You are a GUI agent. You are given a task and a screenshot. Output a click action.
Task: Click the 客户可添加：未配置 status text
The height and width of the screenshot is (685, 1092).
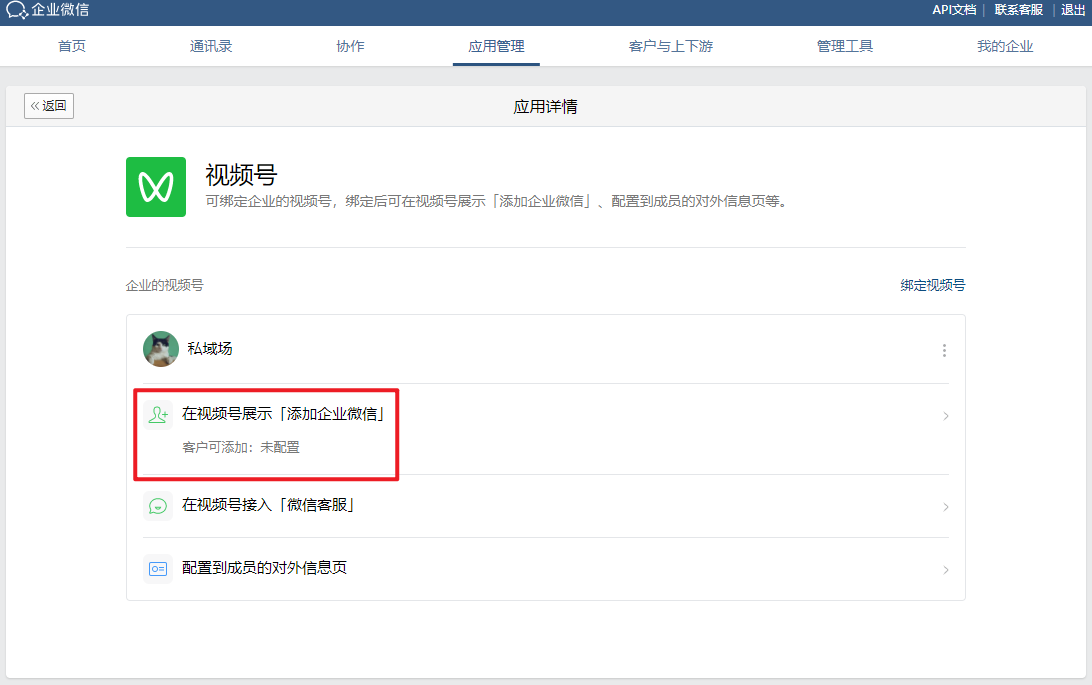coord(241,447)
